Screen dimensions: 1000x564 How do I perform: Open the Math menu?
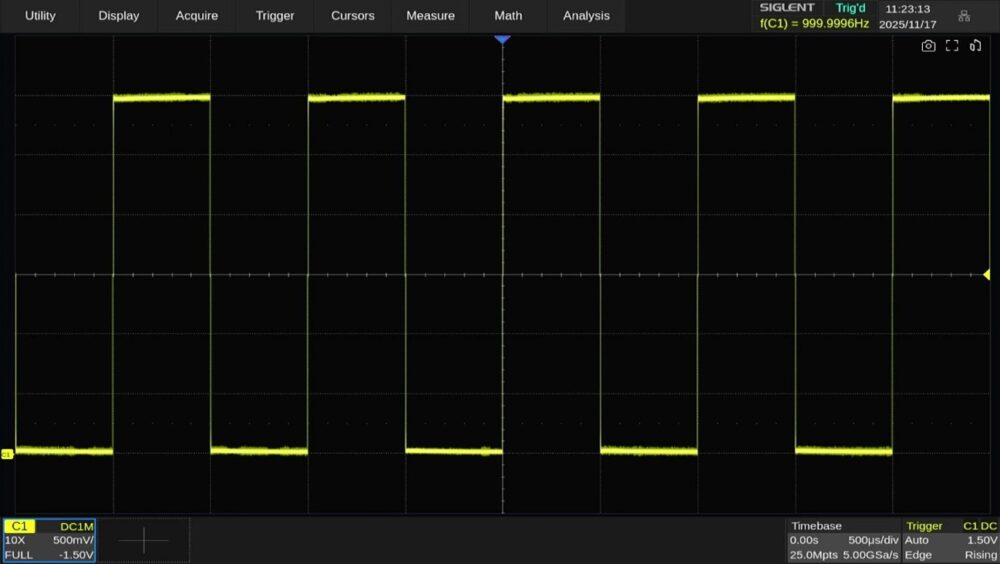(508, 16)
